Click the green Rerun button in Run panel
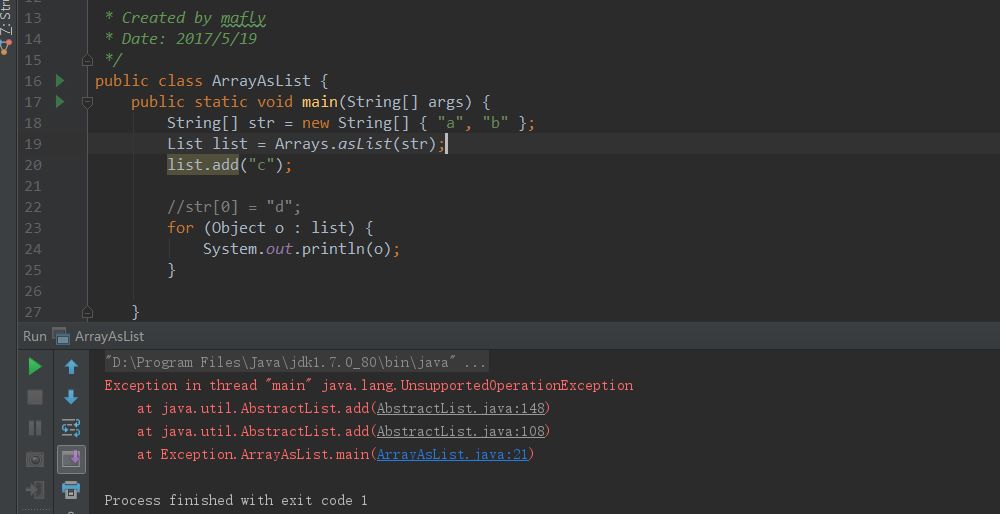This screenshot has width=1000, height=514. [35, 367]
